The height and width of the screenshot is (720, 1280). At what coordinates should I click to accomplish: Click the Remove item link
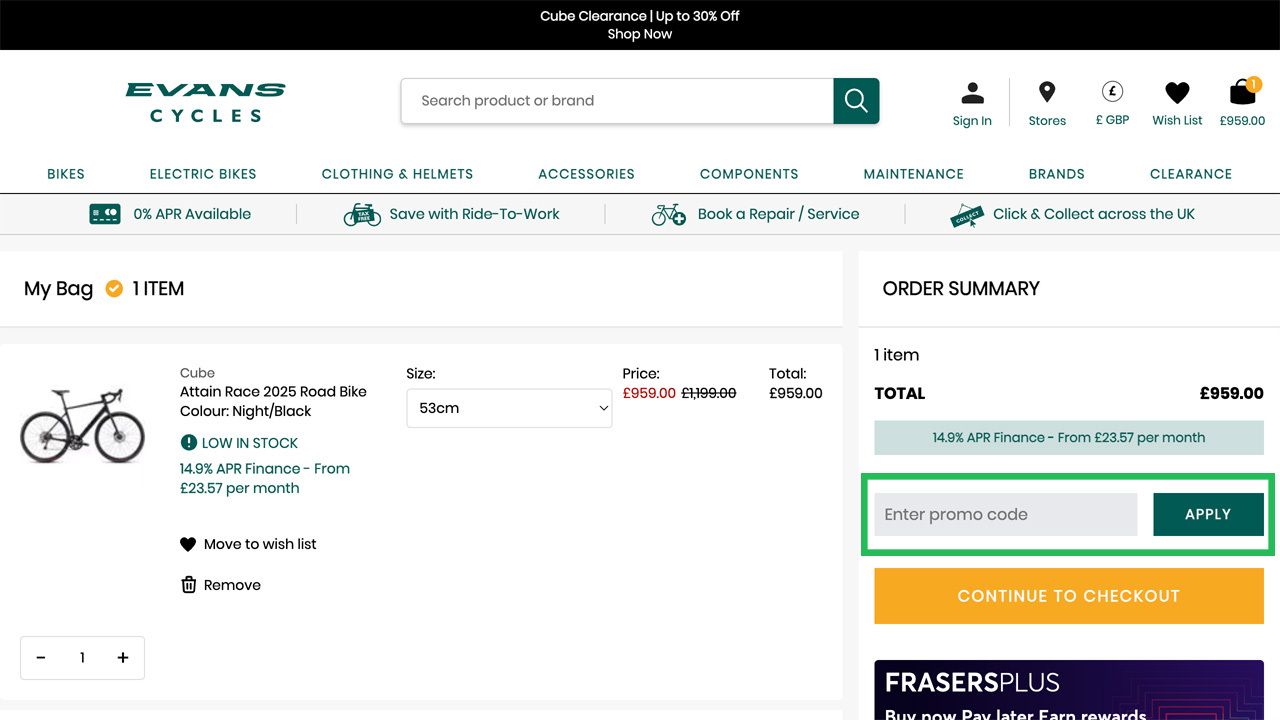click(232, 585)
